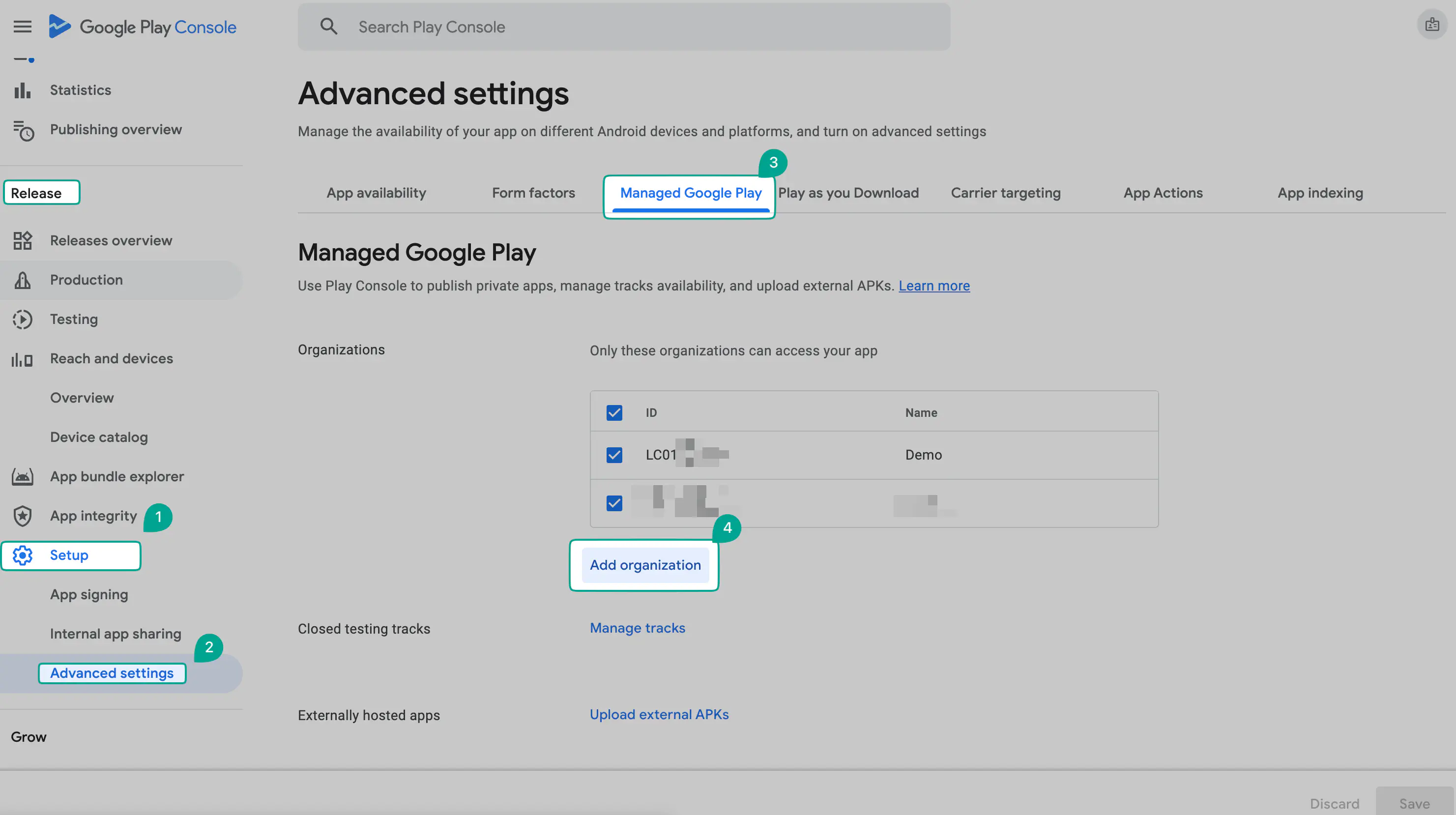Collapse the Reach and devices section
This screenshot has width=1456, height=815.
coord(112,359)
